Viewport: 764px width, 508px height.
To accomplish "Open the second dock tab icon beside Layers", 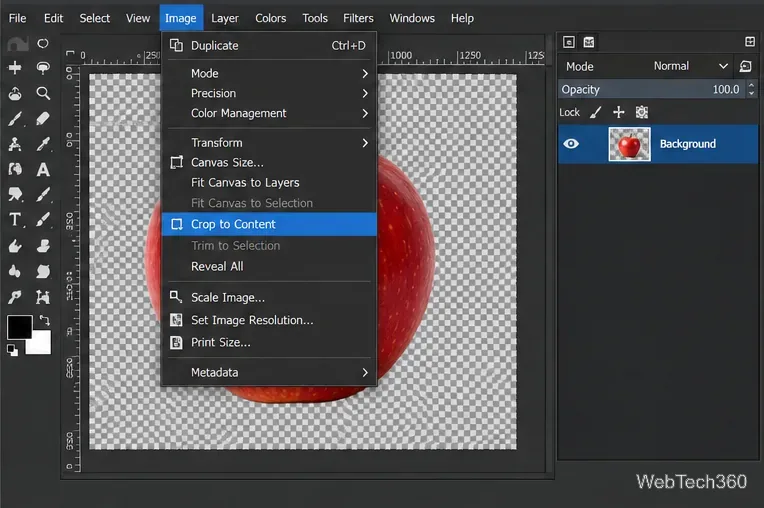I will (x=589, y=42).
